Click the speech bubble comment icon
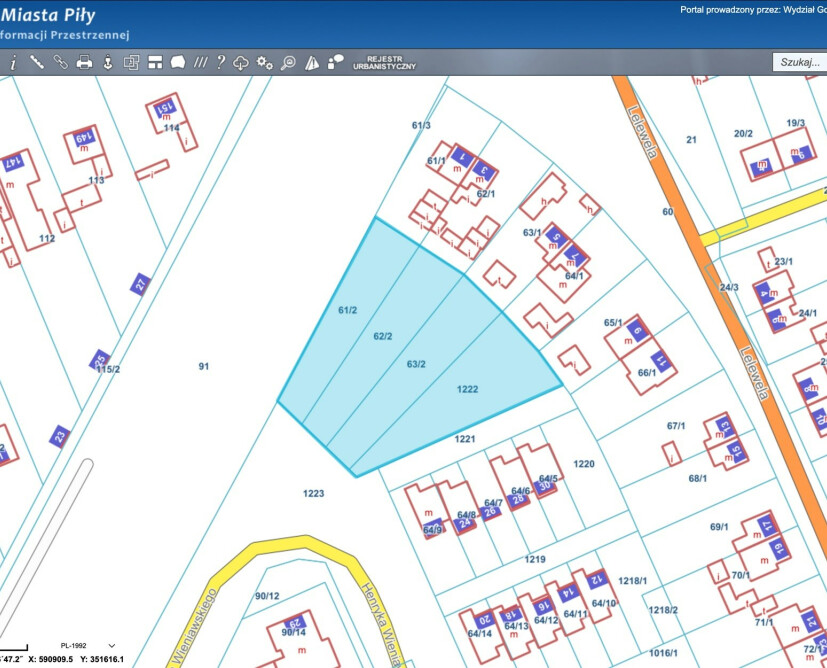Viewport: 827px width, 668px height. click(x=178, y=62)
